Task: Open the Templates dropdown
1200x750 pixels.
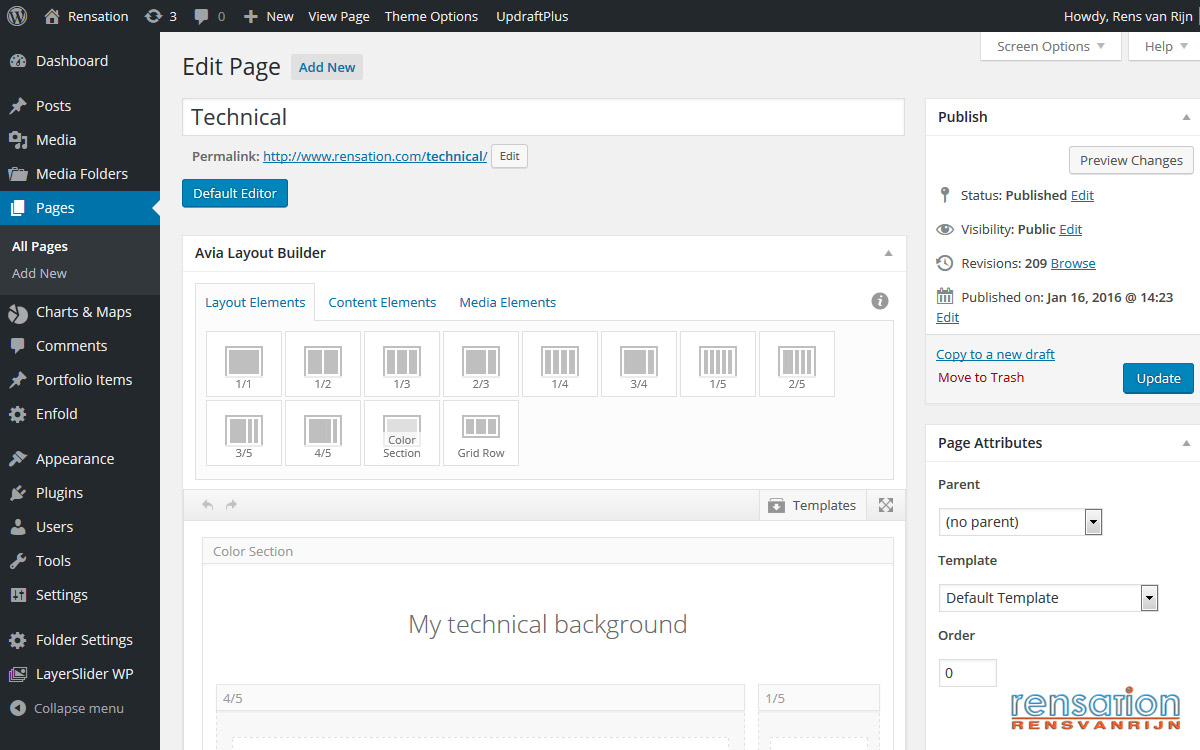Action: coord(812,505)
